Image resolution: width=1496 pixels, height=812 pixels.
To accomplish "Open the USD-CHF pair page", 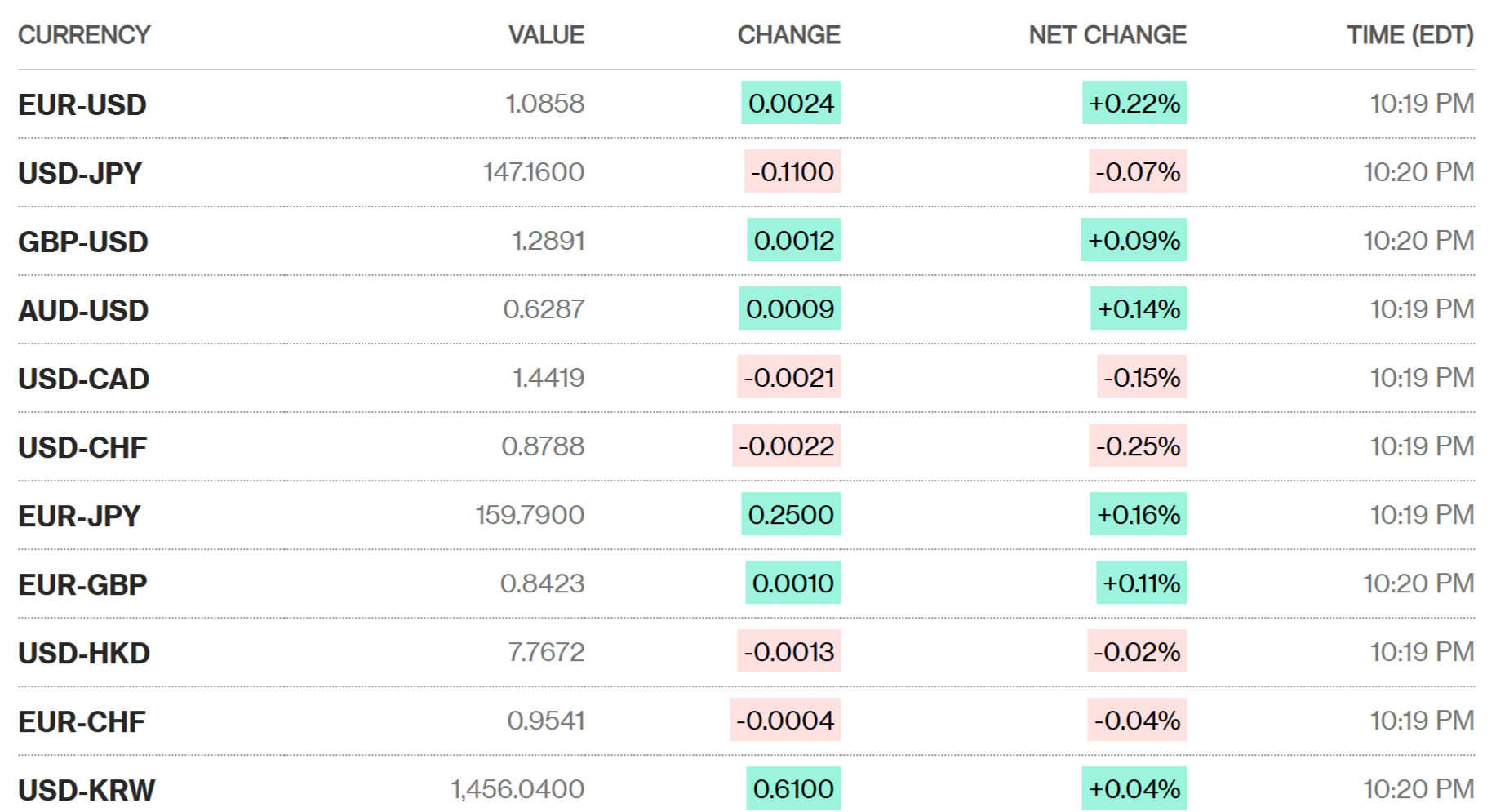I will click(x=82, y=447).
